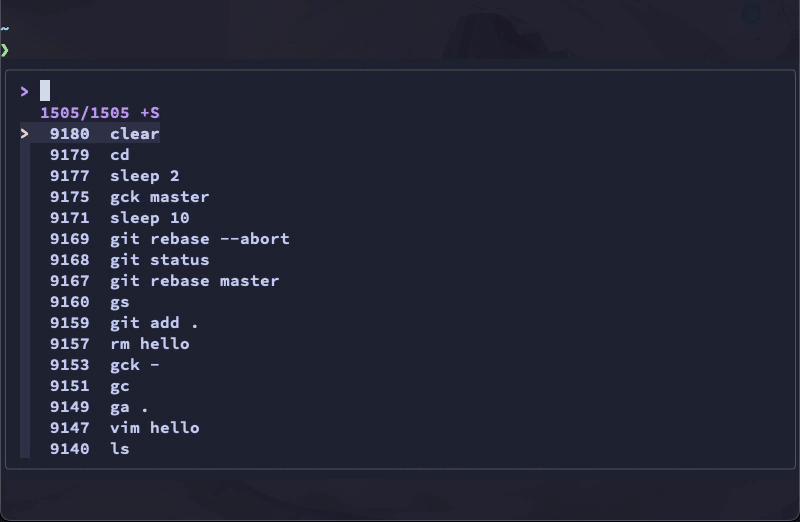Select the 'clear' history entry
The image size is (800, 522).
(x=134, y=134)
